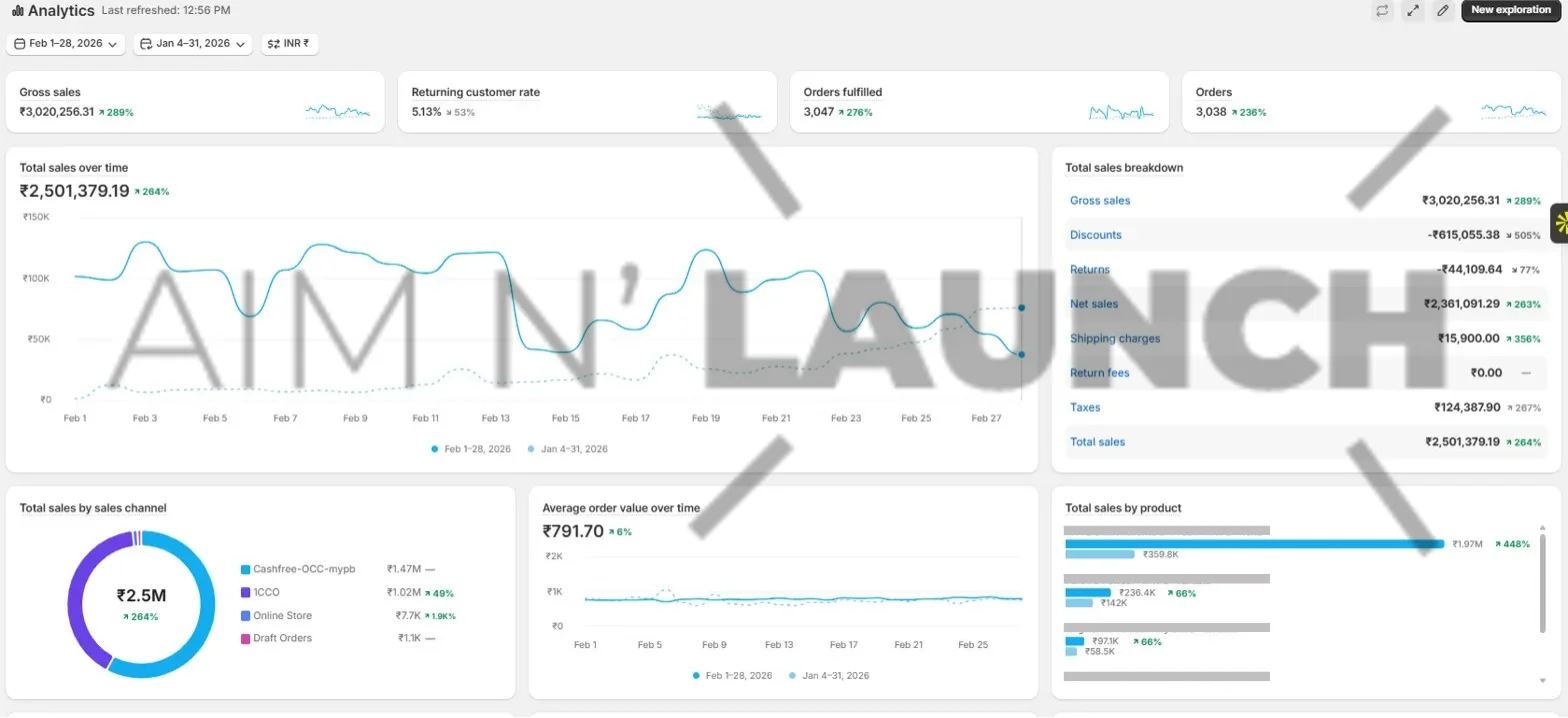Image resolution: width=1568 pixels, height=718 pixels.
Task: Click the refresh data icon
Action: [1382, 11]
